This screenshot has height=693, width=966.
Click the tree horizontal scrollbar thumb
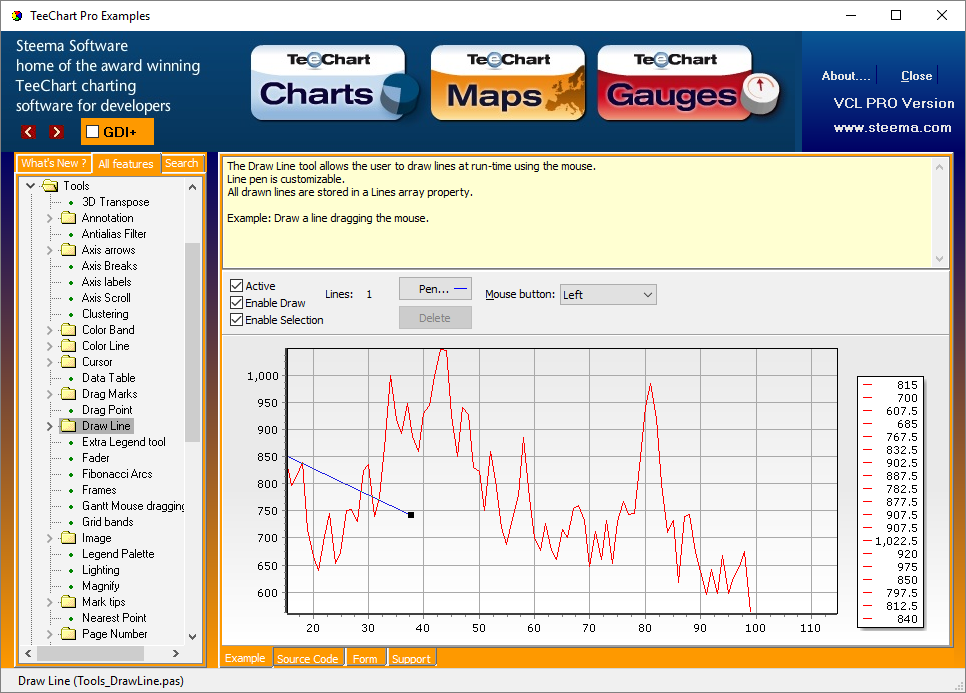tap(91, 653)
